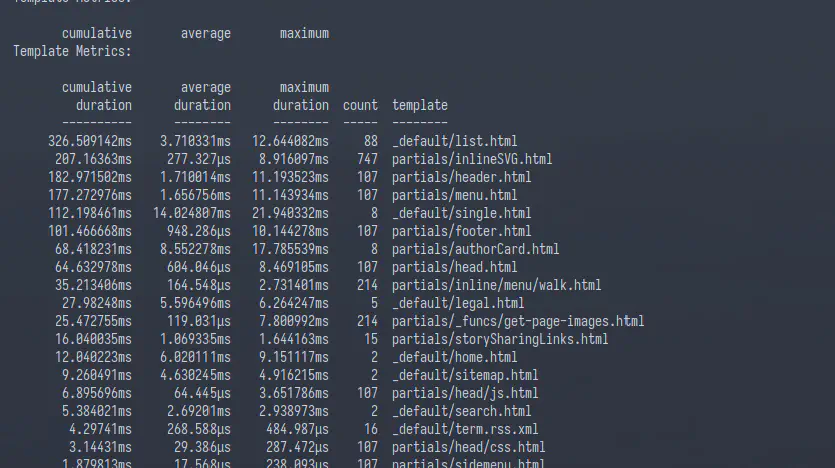
Task: Click count value 88
Action: coord(371,142)
